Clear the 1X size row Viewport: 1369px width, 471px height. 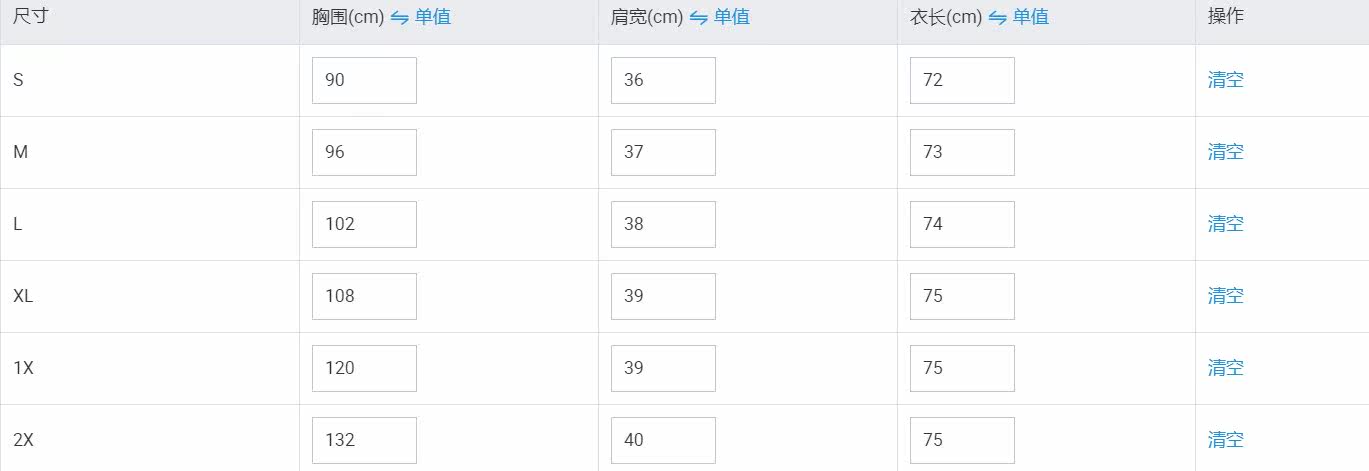point(1225,368)
